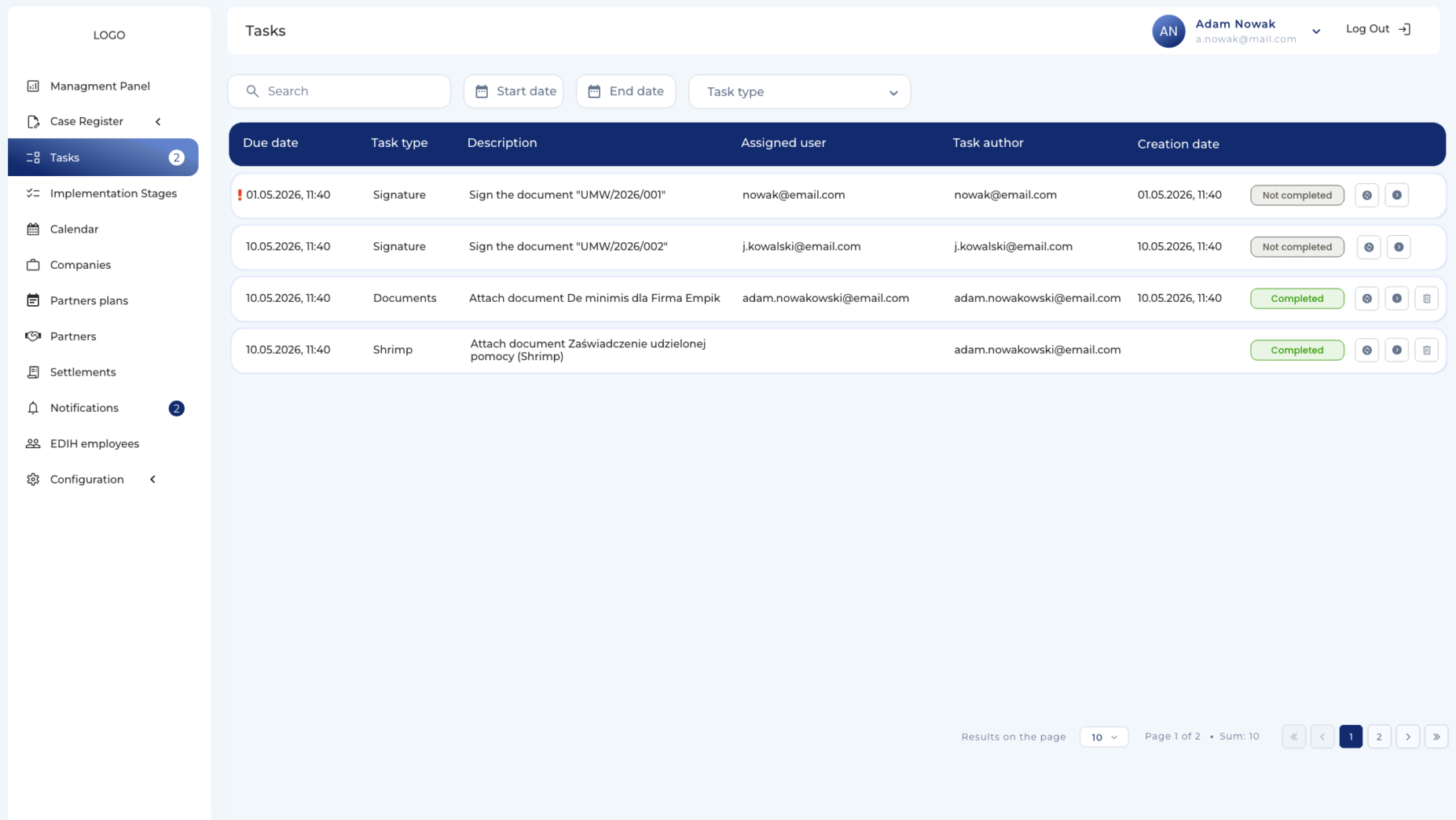Jump to the last page
The height and width of the screenshot is (820, 1456).
pyautogui.click(x=1436, y=737)
